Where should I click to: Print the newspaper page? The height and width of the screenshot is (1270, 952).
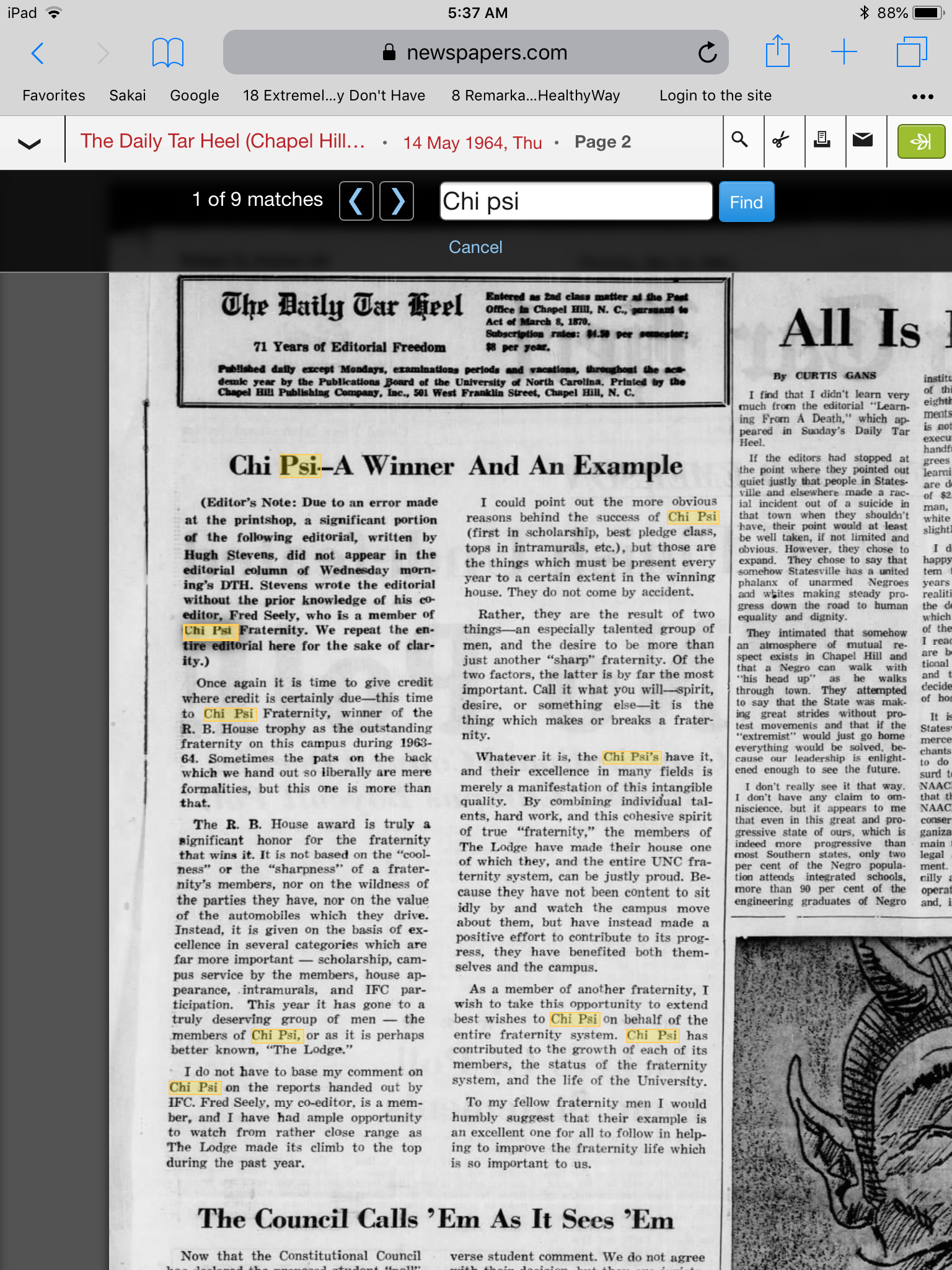(822, 140)
